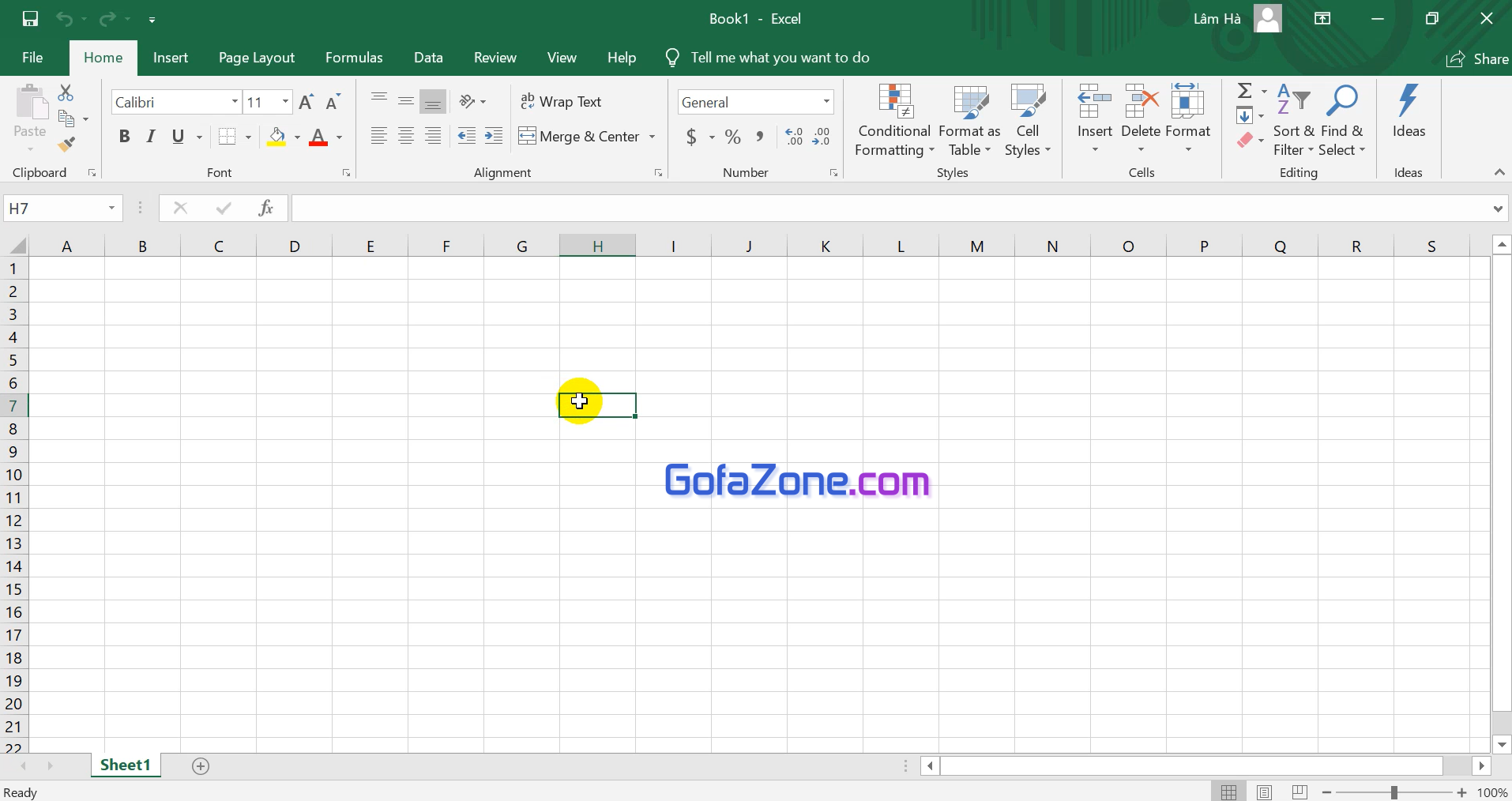This screenshot has height=801, width=1512.
Task: Open the Fill Color dropdown arrow
Action: tap(298, 137)
